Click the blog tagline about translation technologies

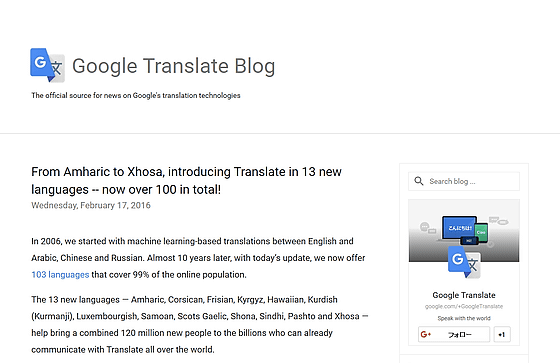pyautogui.click(x=136, y=95)
